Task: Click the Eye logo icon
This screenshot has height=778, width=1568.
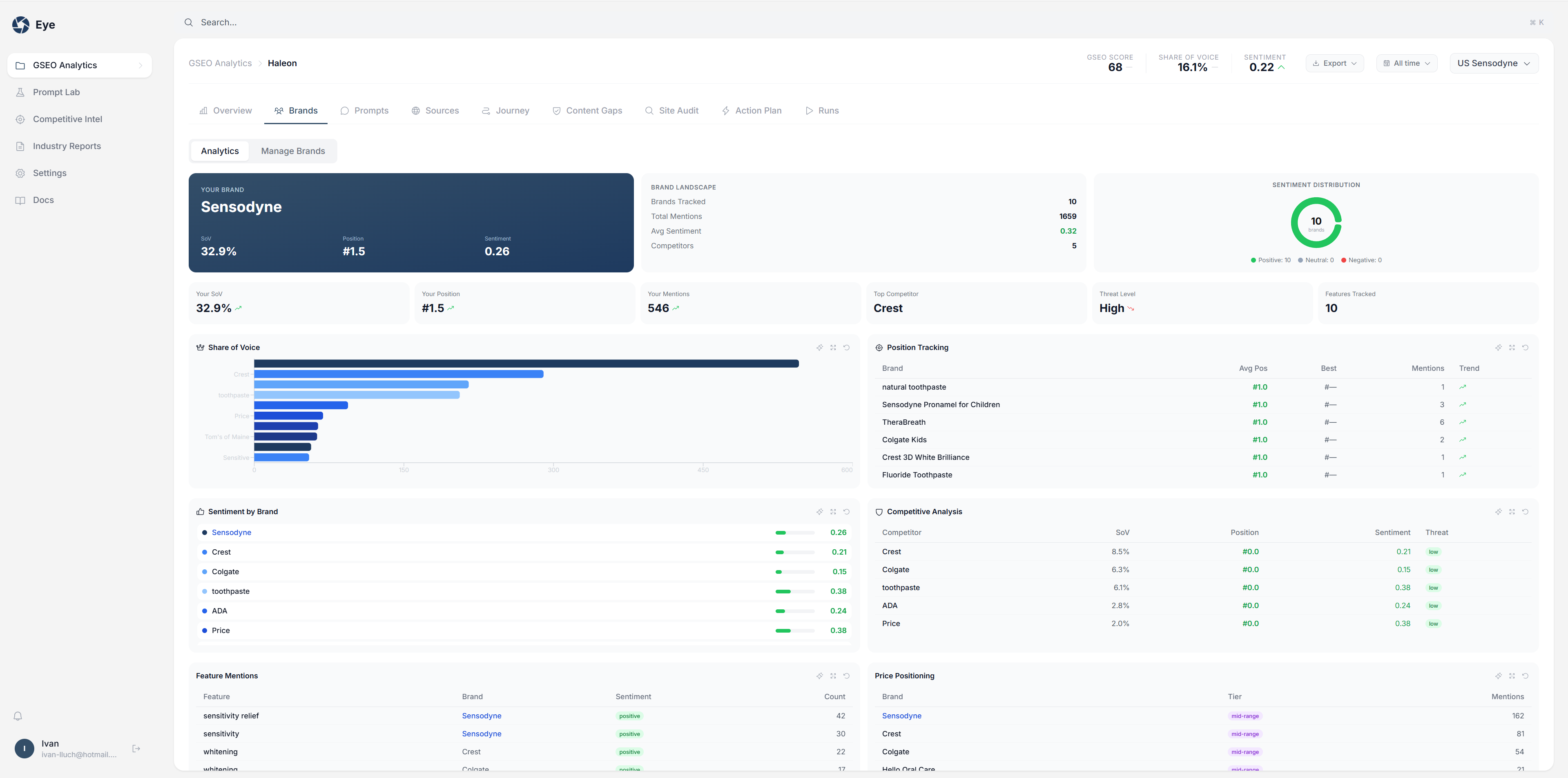Action: (21, 25)
